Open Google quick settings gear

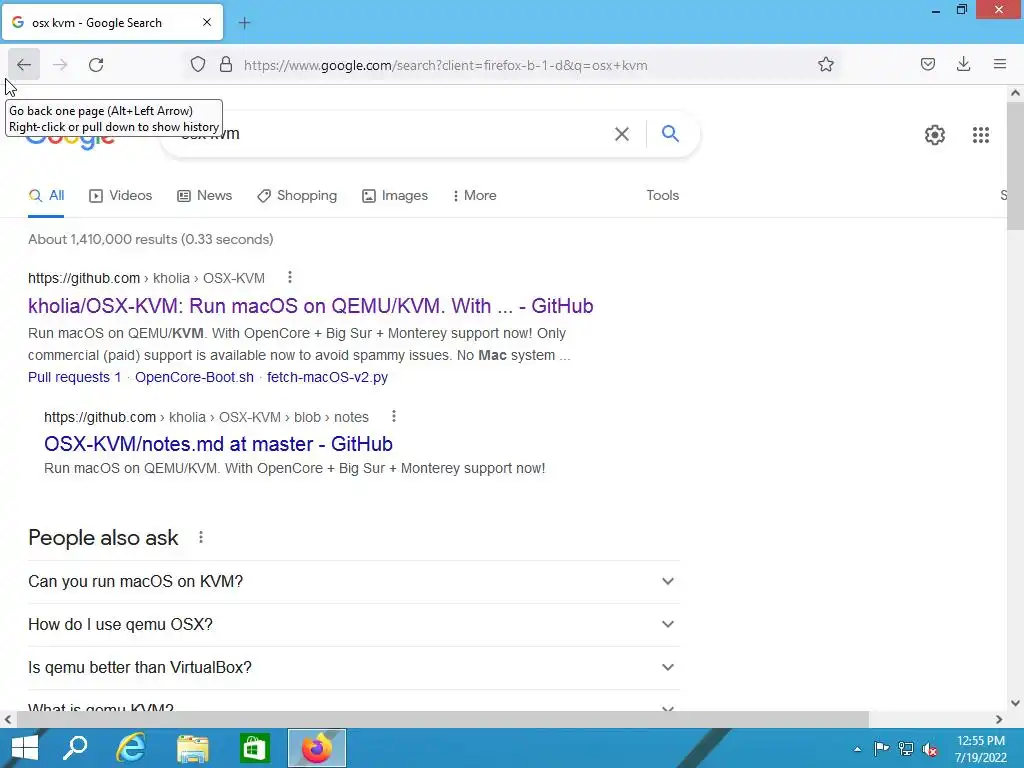tap(935, 135)
